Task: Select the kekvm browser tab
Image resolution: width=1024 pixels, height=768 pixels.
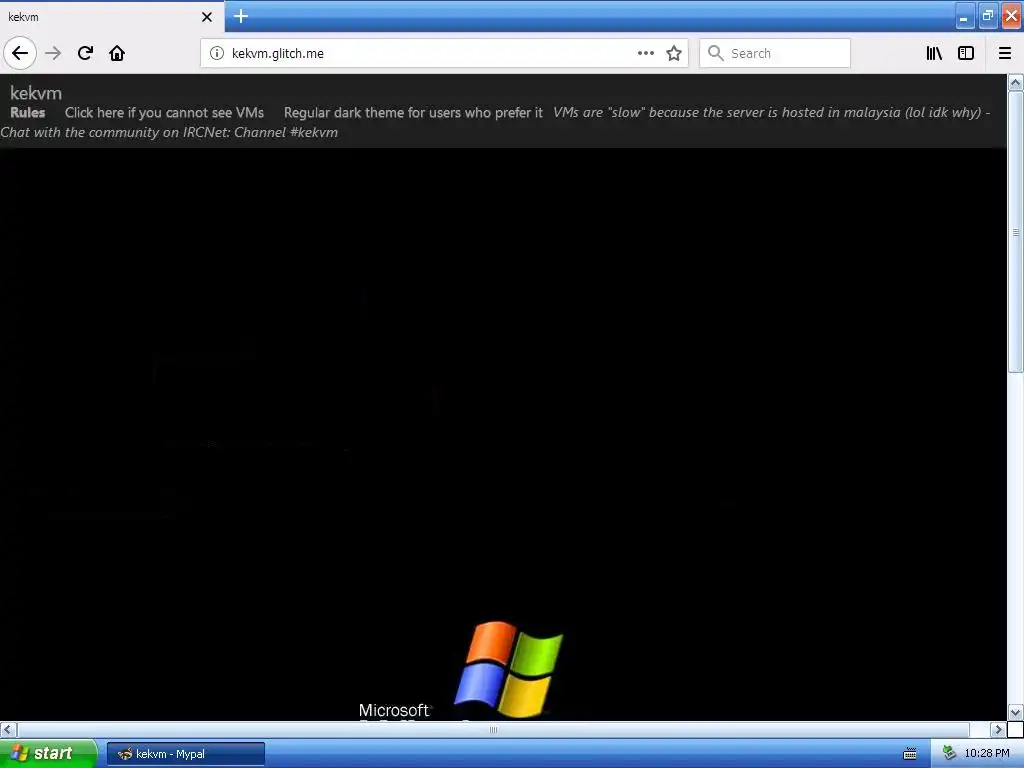Action: point(112,16)
